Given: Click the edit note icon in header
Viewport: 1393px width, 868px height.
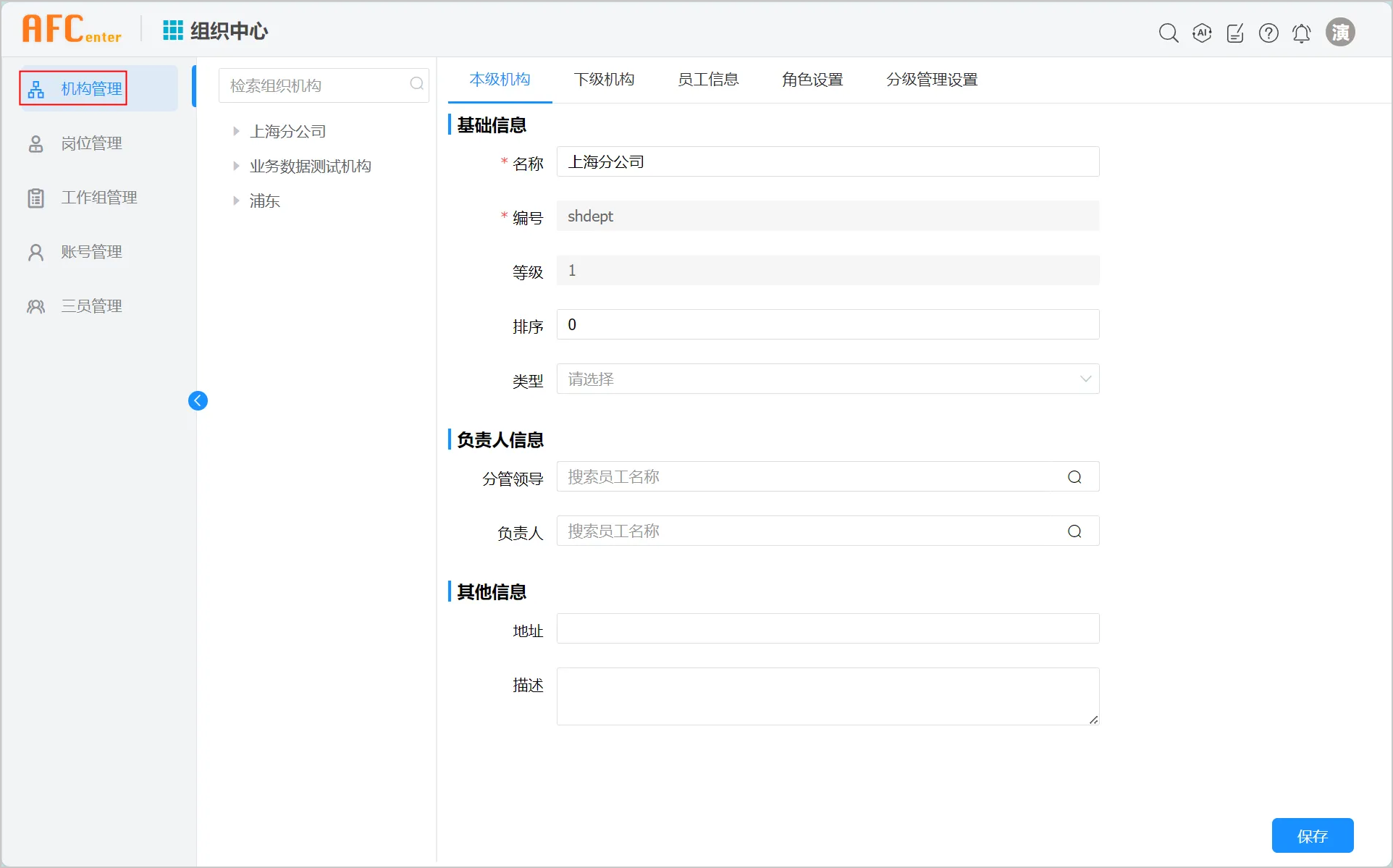Looking at the screenshot, I should [x=1235, y=33].
